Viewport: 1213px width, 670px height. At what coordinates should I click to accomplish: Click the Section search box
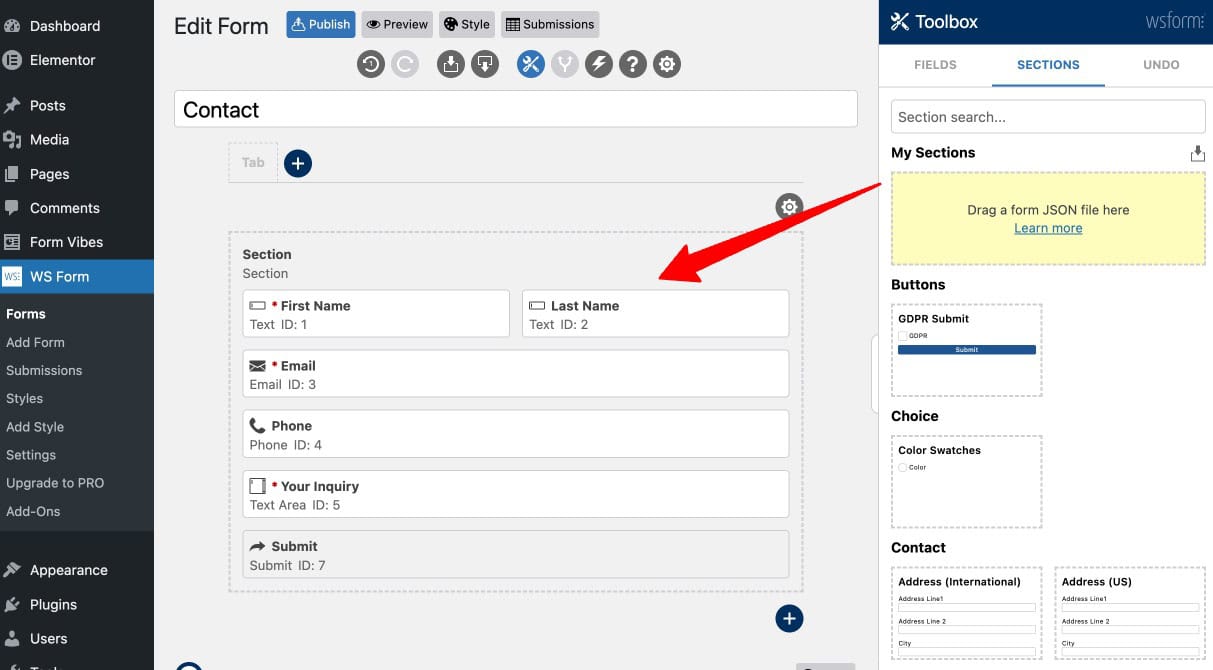coord(1048,117)
